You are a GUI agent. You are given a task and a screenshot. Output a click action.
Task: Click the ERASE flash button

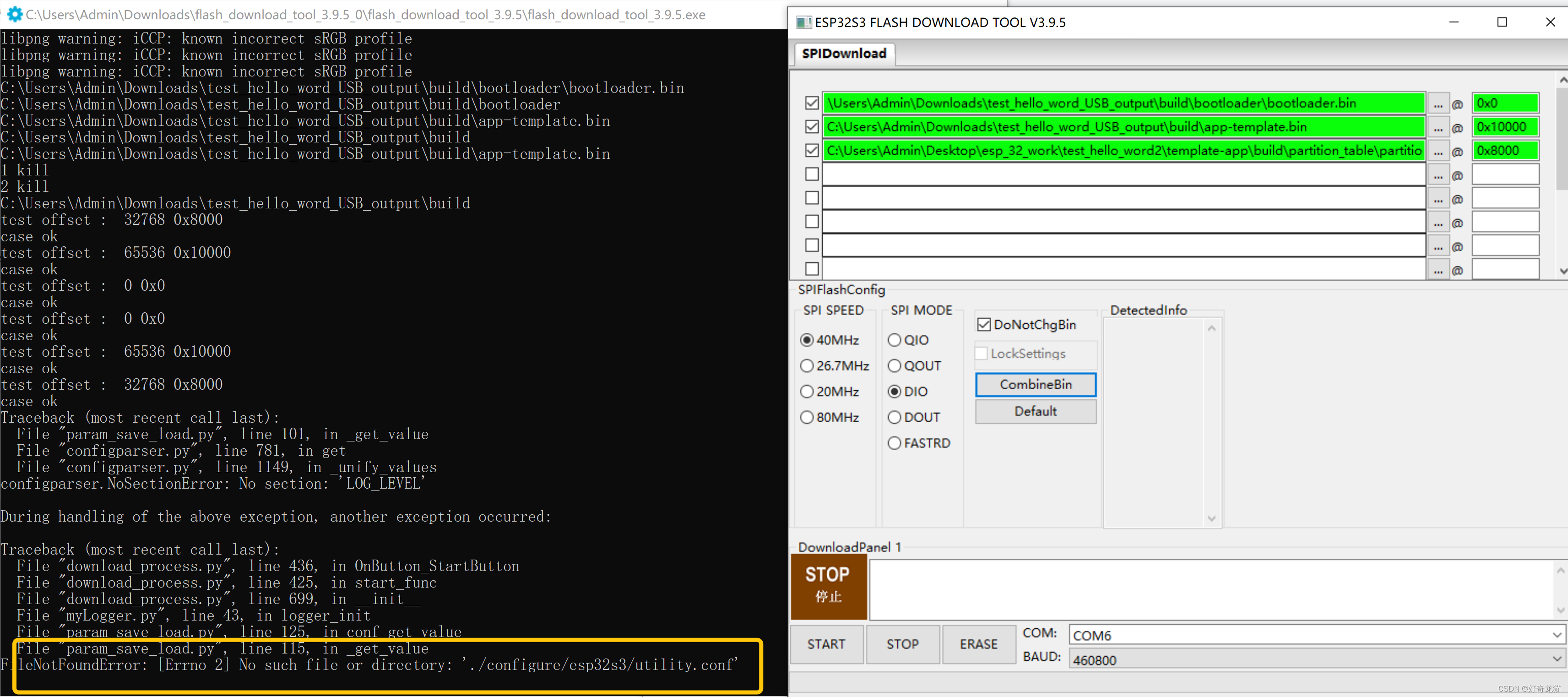pos(978,644)
